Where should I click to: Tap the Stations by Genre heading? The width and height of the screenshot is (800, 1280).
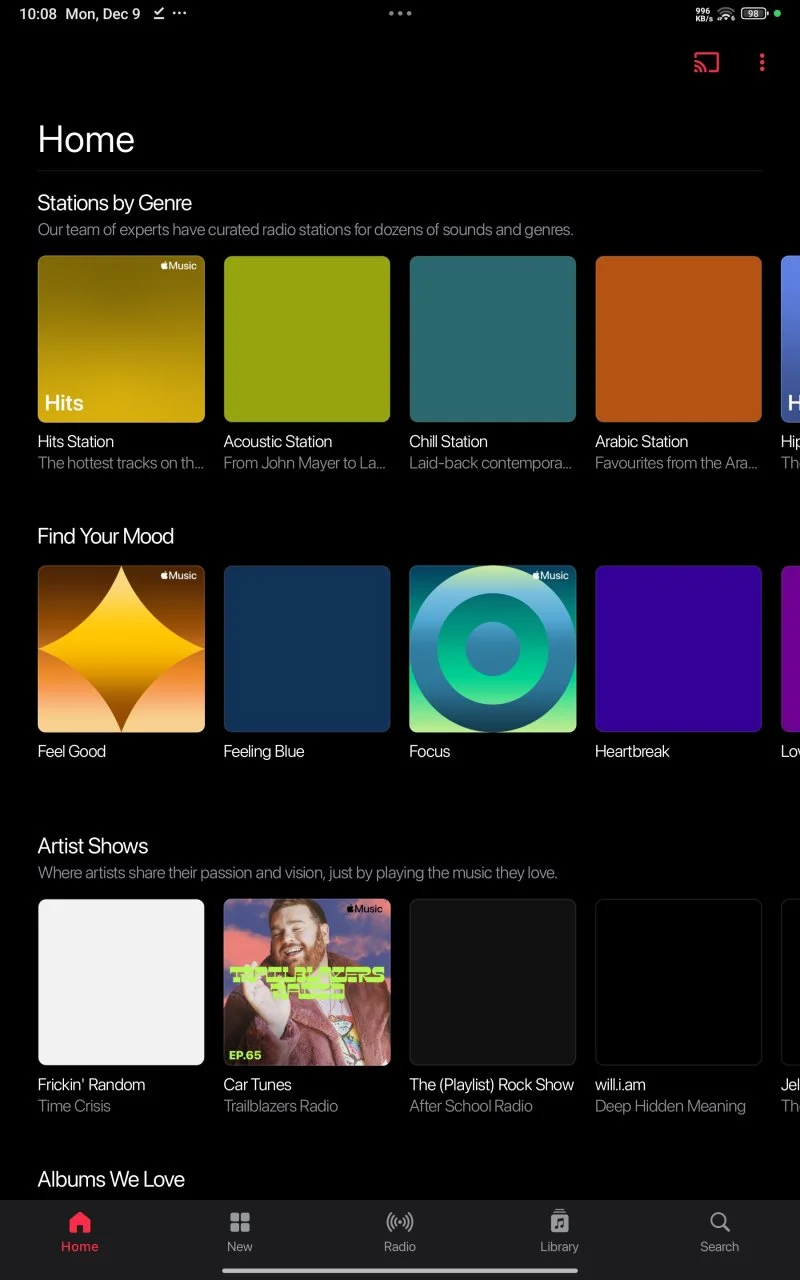click(x=115, y=203)
